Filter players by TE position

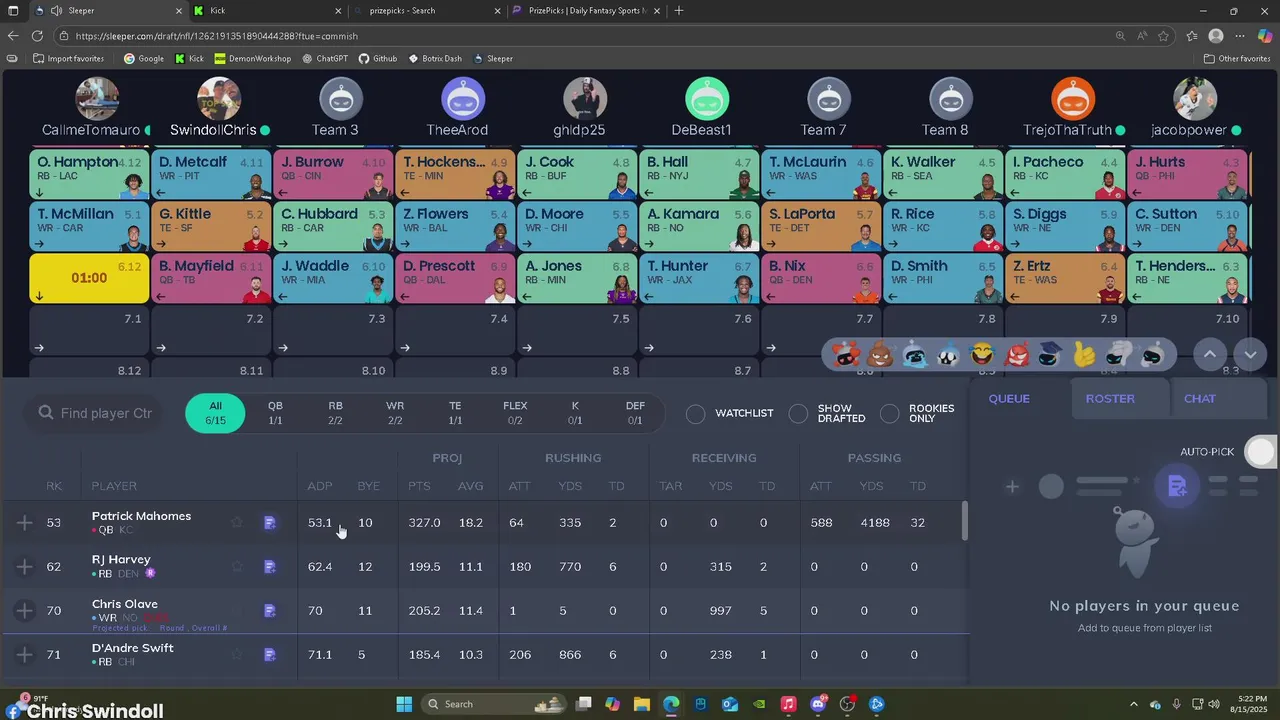click(455, 413)
